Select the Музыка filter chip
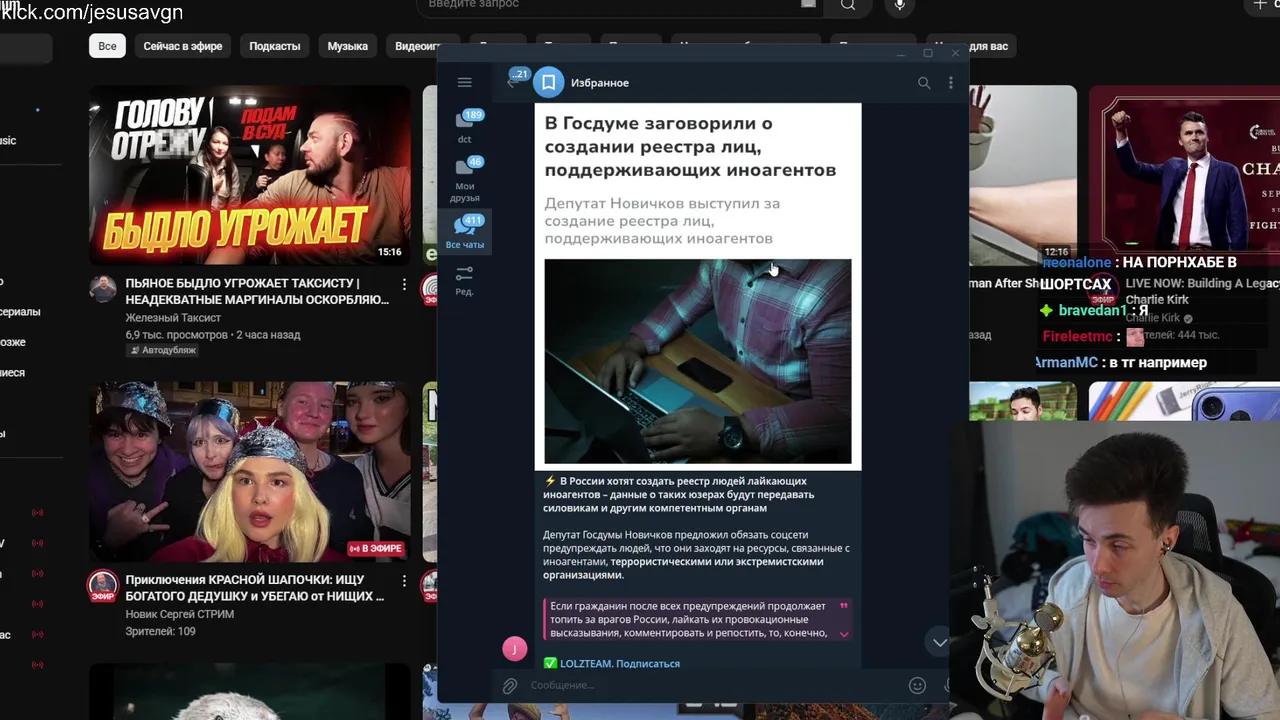This screenshot has width=1280, height=720. click(348, 46)
